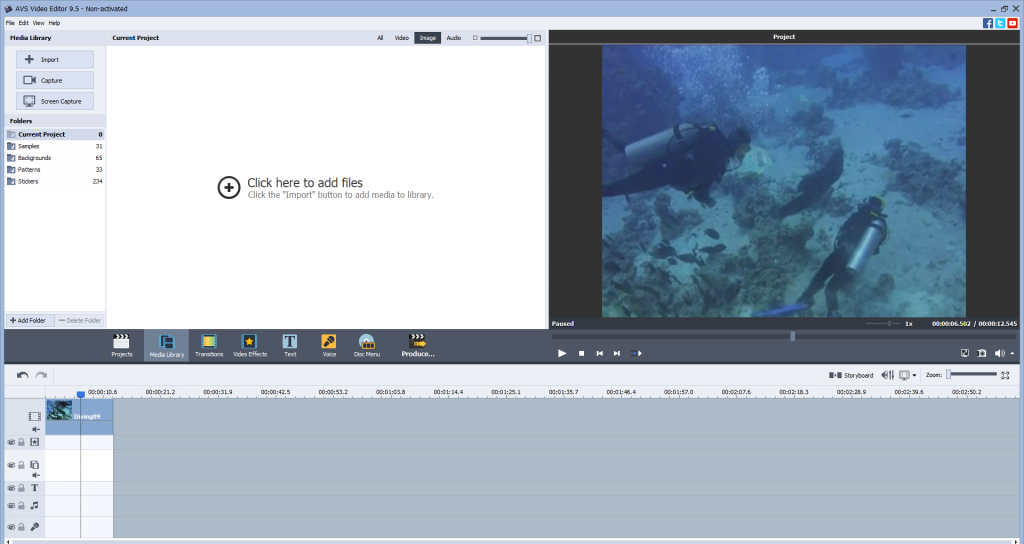Click the Audio Mixer icon beside Storyboard
Image resolution: width=1024 pixels, height=544 pixels.
pyautogui.click(x=886, y=375)
